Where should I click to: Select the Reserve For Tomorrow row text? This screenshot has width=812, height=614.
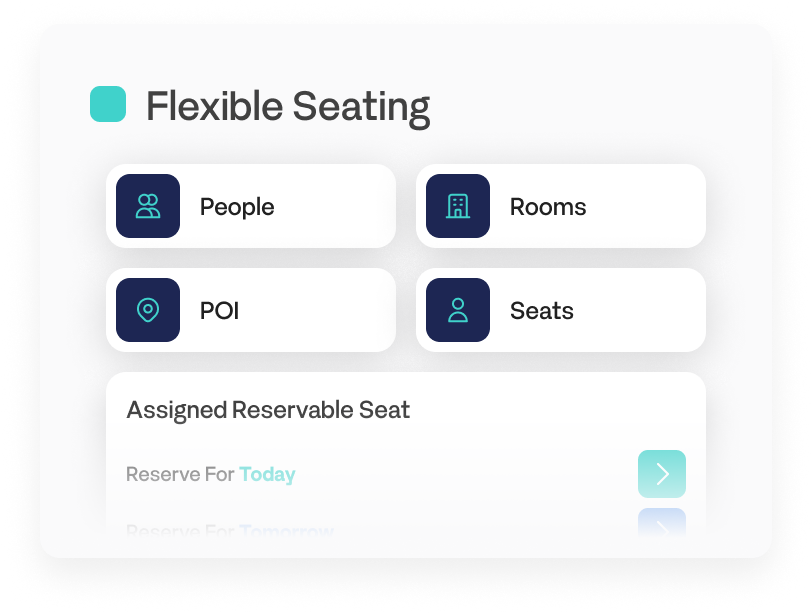tap(230, 530)
